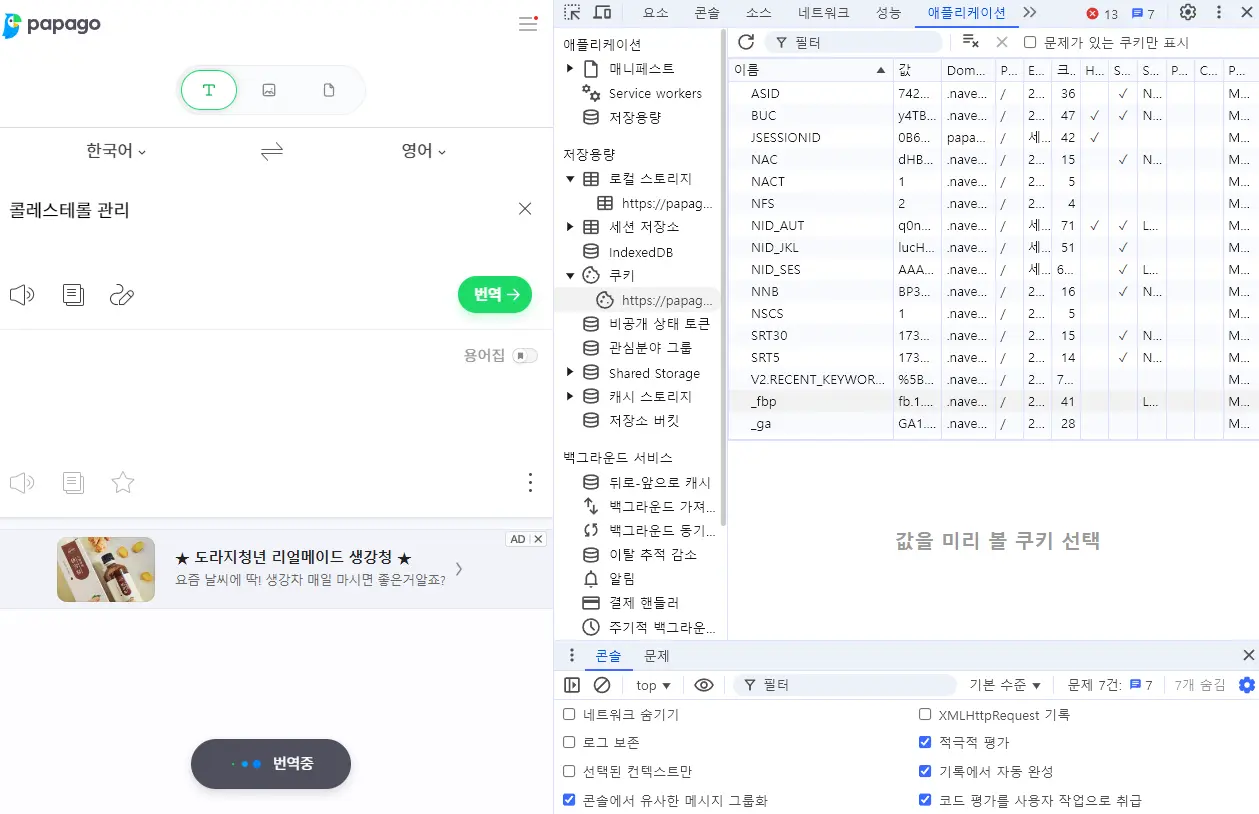Open the 문제 tab next to 콘솔

(x=656, y=655)
